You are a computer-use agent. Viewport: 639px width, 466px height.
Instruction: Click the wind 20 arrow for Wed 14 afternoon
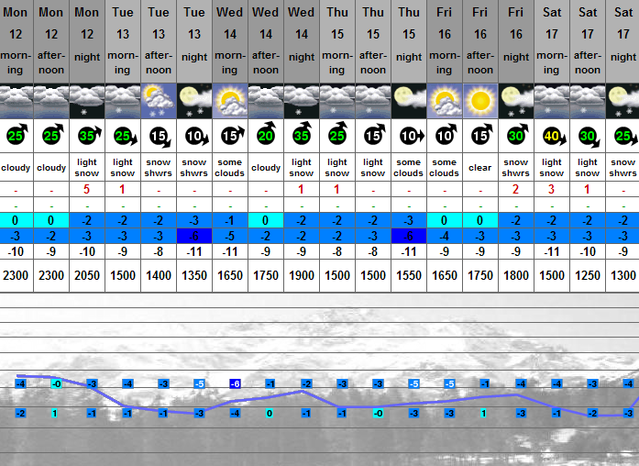pos(266,134)
